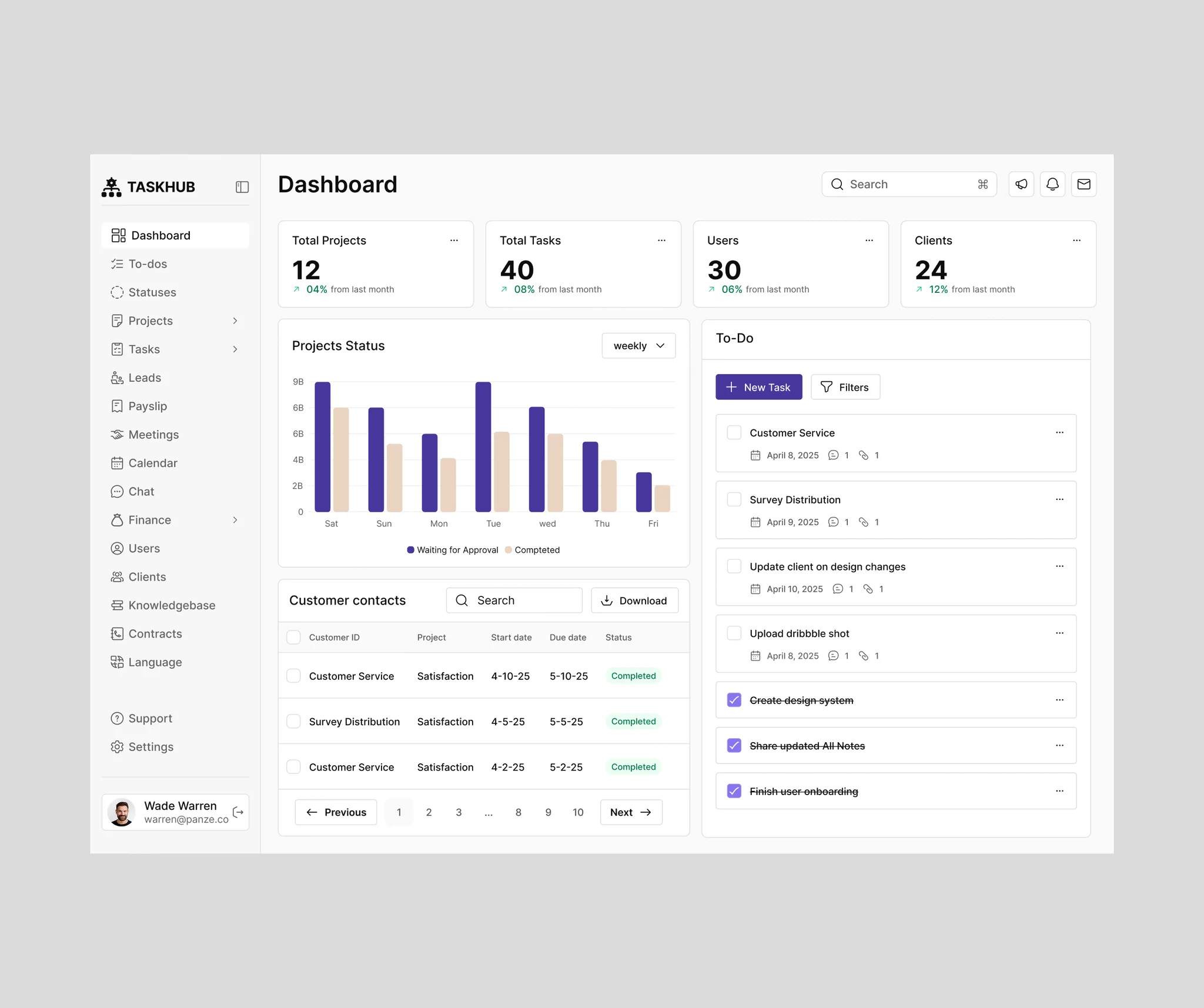The height and width of the screenshot is (1008, 1204).
Task: Click Download in Customer contacts
Action: (x=634, y=600)
